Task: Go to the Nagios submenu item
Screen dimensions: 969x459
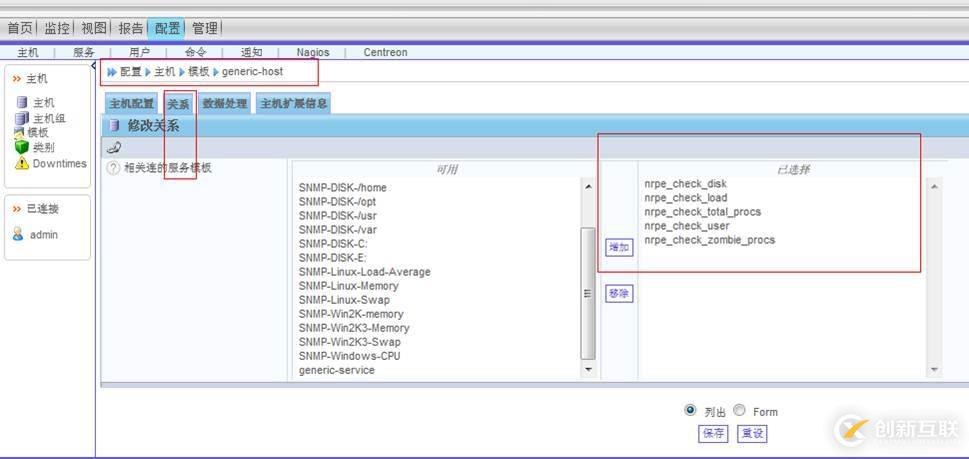Action: click(313, 53)
